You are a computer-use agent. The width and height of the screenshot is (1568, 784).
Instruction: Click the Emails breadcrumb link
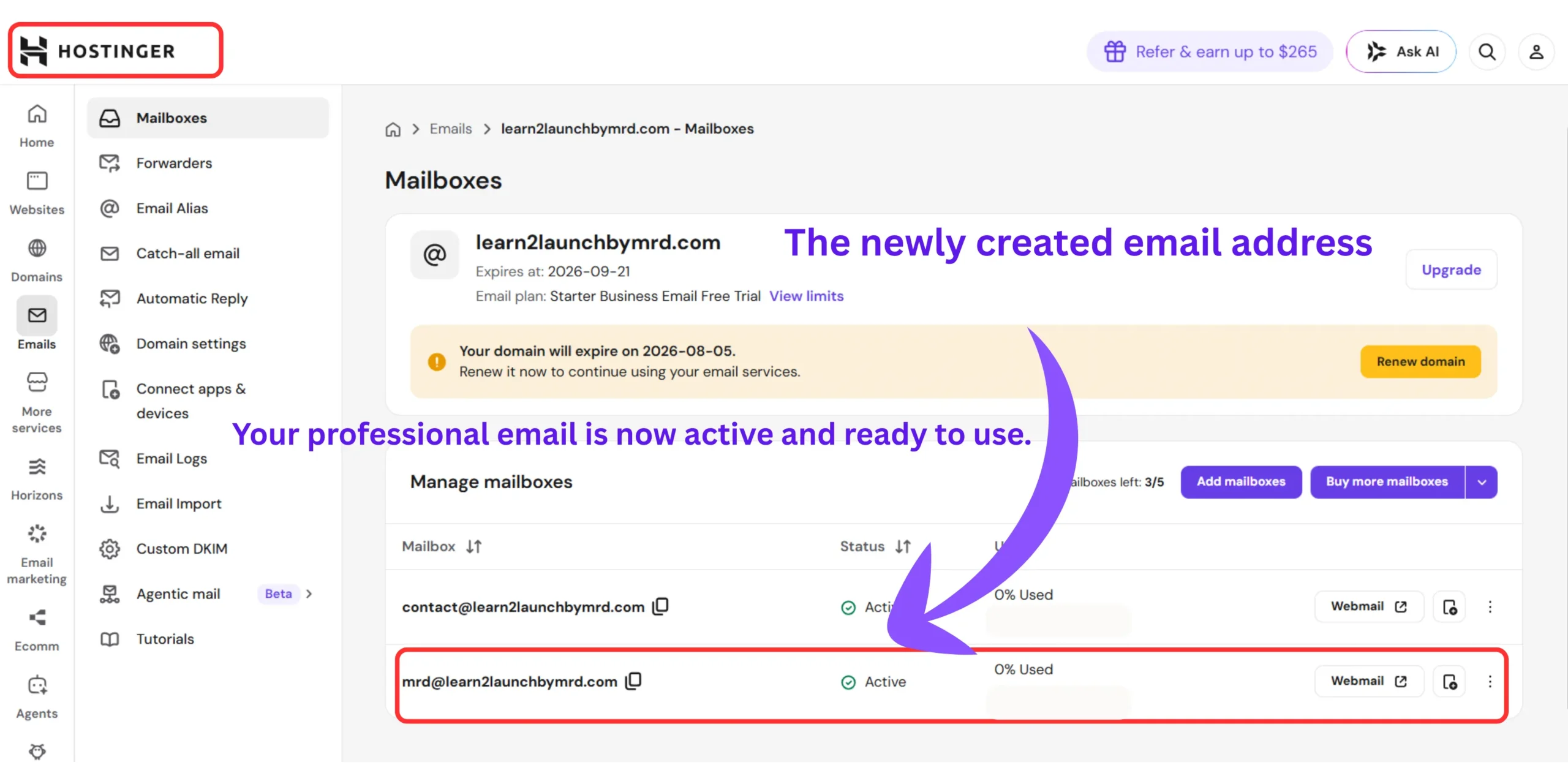click(x=451, y=129)
